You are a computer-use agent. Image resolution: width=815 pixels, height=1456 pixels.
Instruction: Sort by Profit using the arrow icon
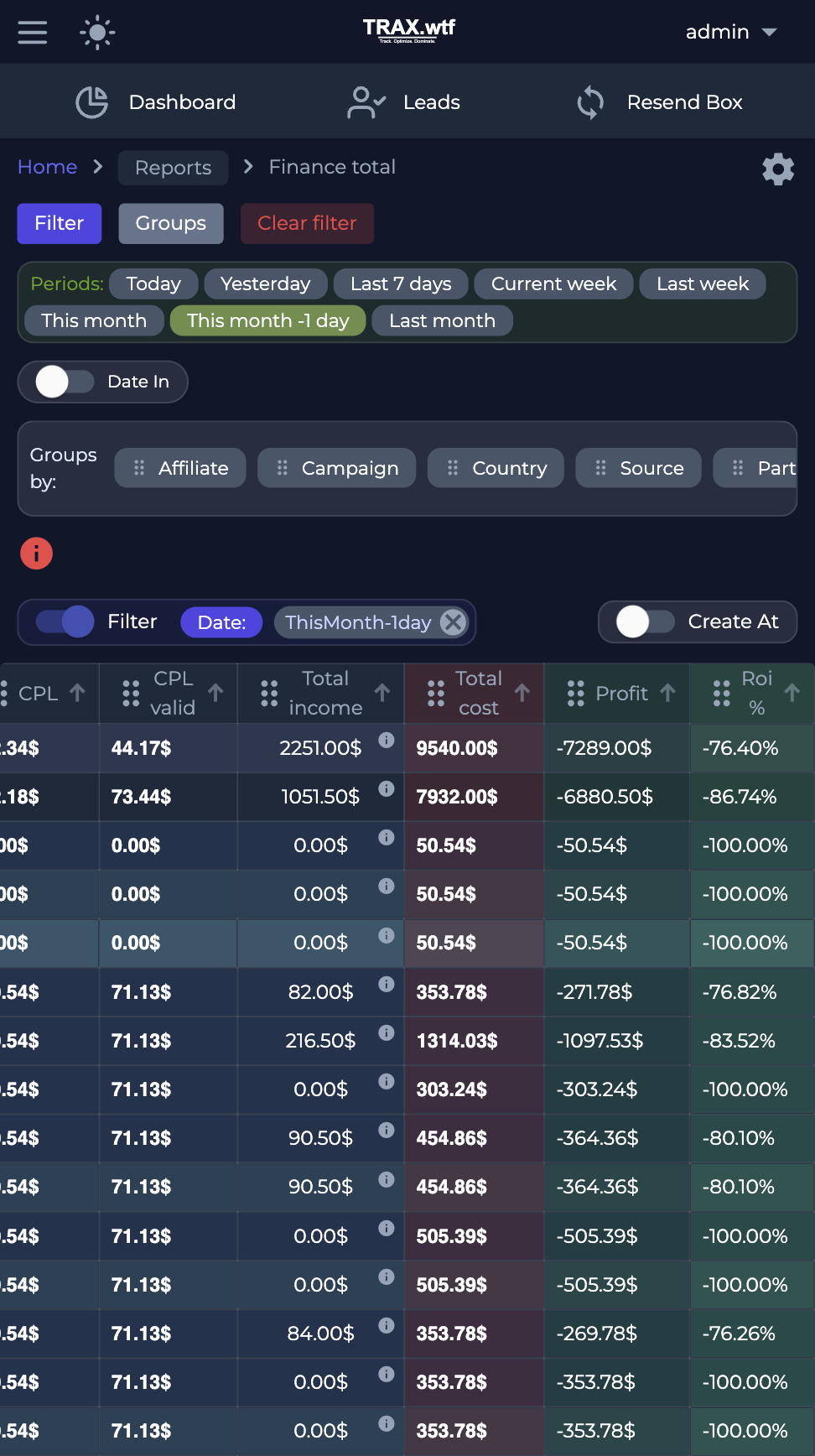[x=667, y=693]
